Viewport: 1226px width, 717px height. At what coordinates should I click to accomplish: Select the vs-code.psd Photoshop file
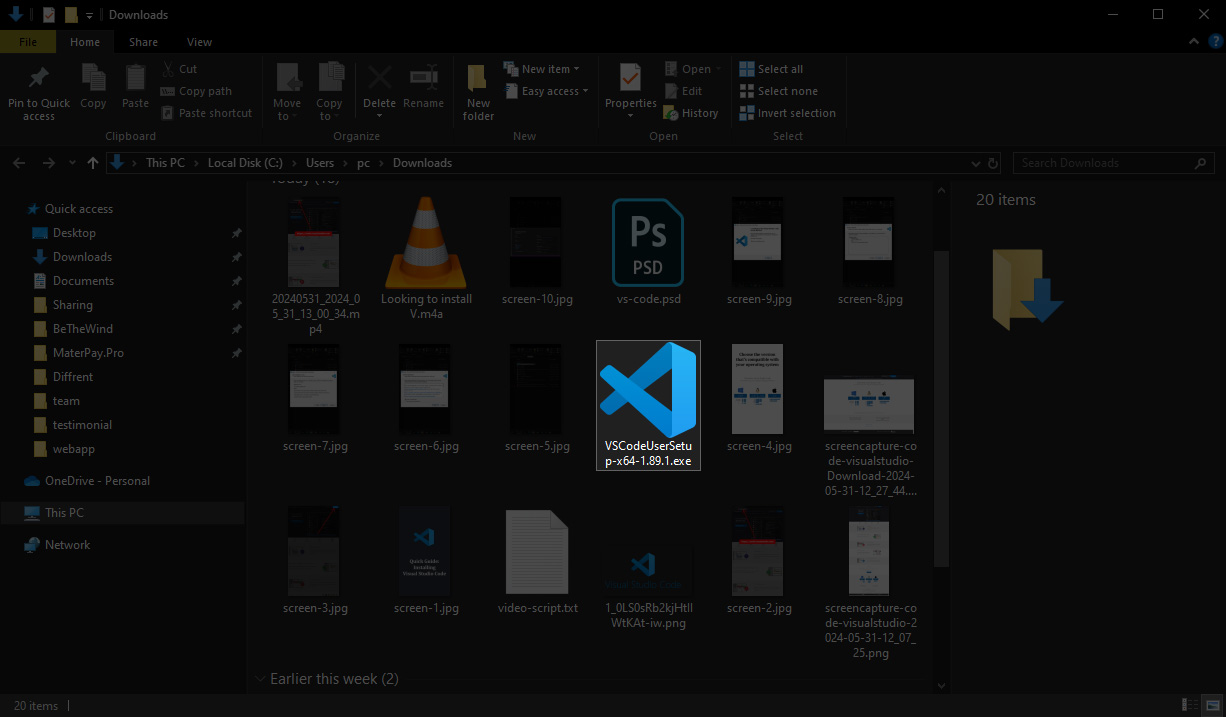pos(648,251)
